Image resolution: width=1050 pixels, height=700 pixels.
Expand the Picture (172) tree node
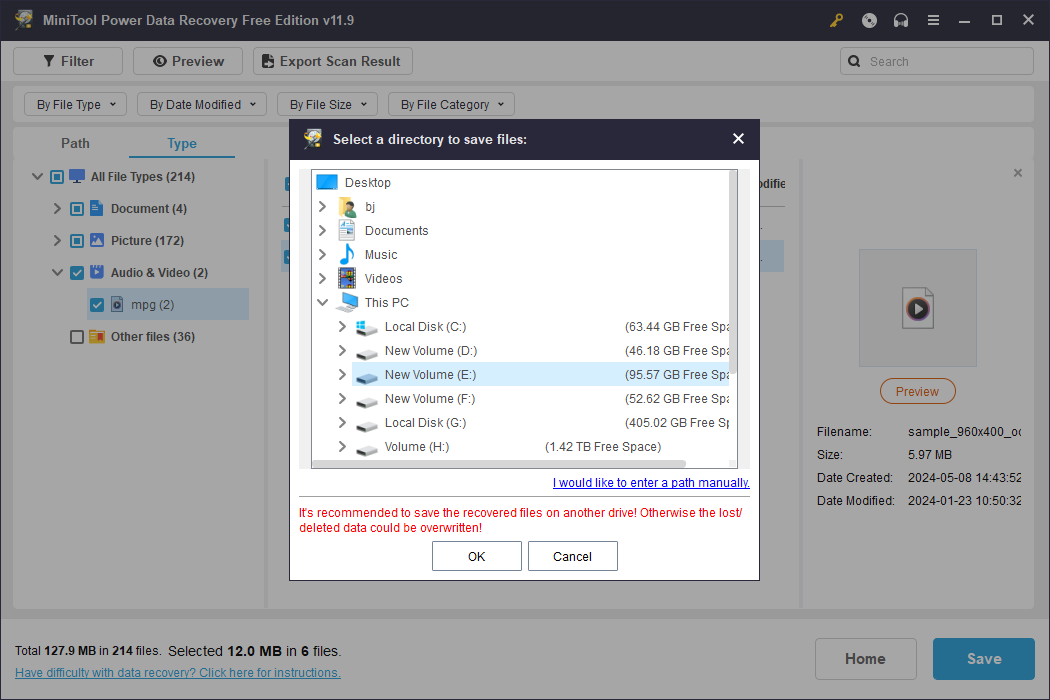click(57, 240)
